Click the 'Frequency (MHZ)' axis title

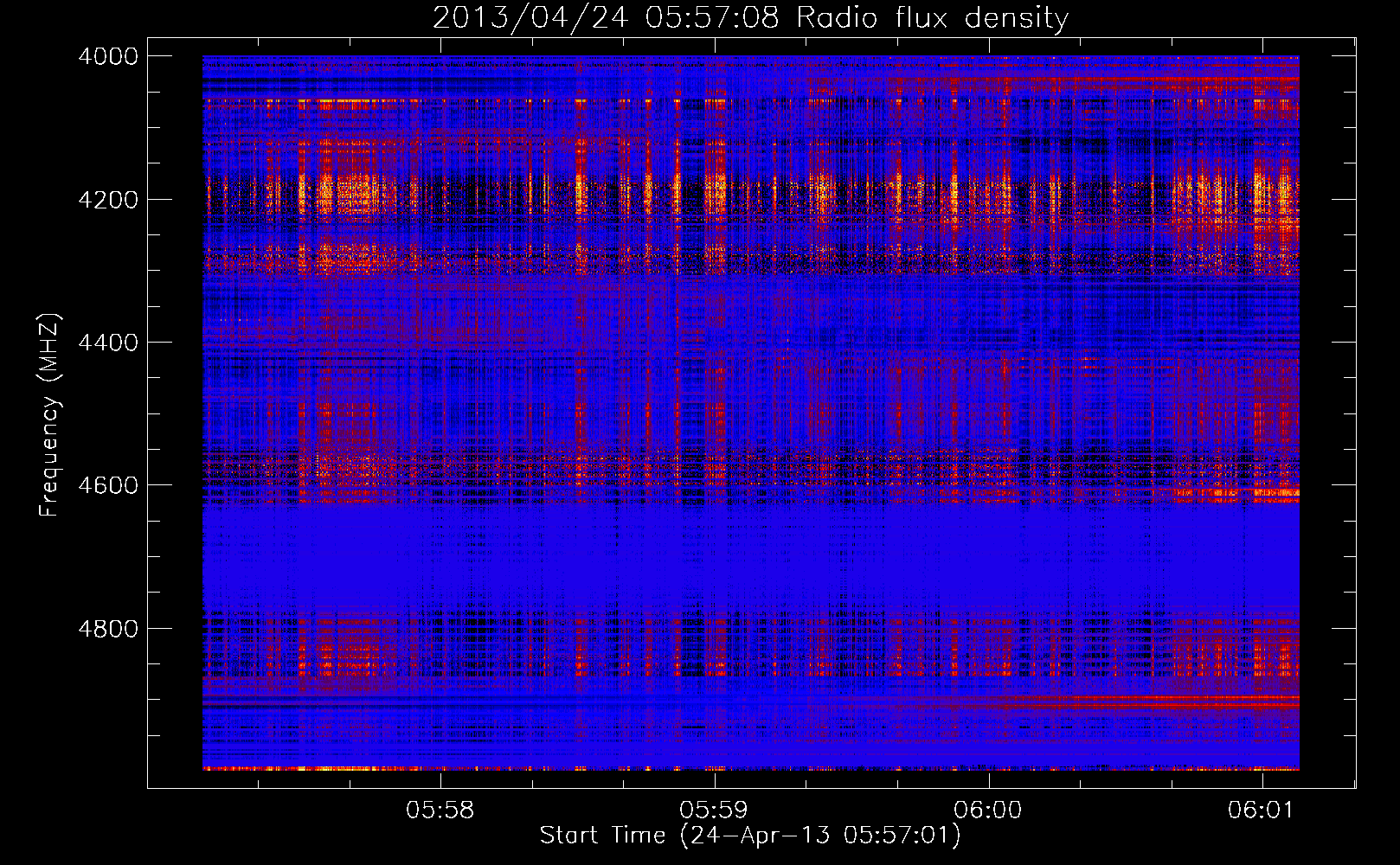point(50,415)
